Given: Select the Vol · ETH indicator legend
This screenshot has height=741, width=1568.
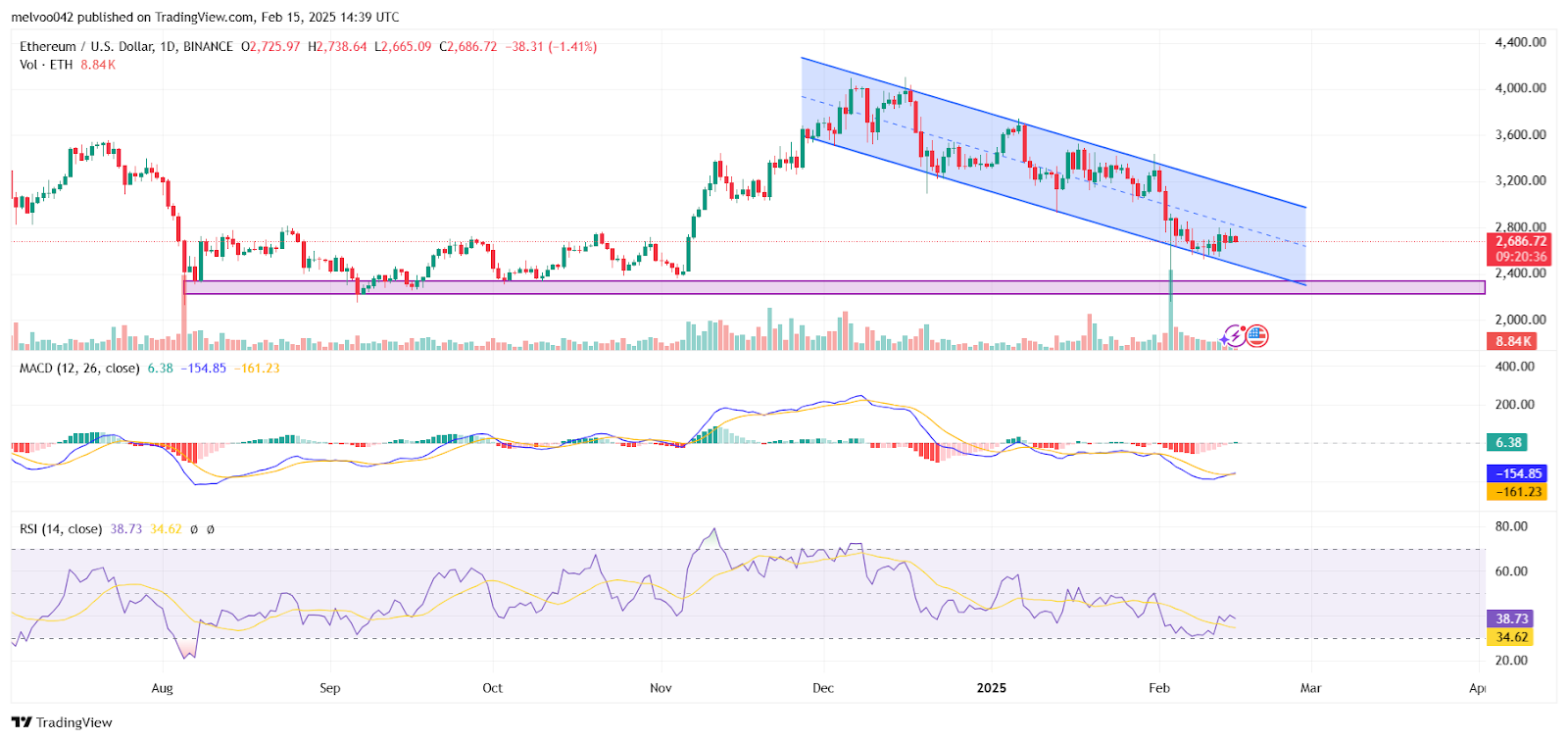Looking at the screenshot, I should (46, 65).
